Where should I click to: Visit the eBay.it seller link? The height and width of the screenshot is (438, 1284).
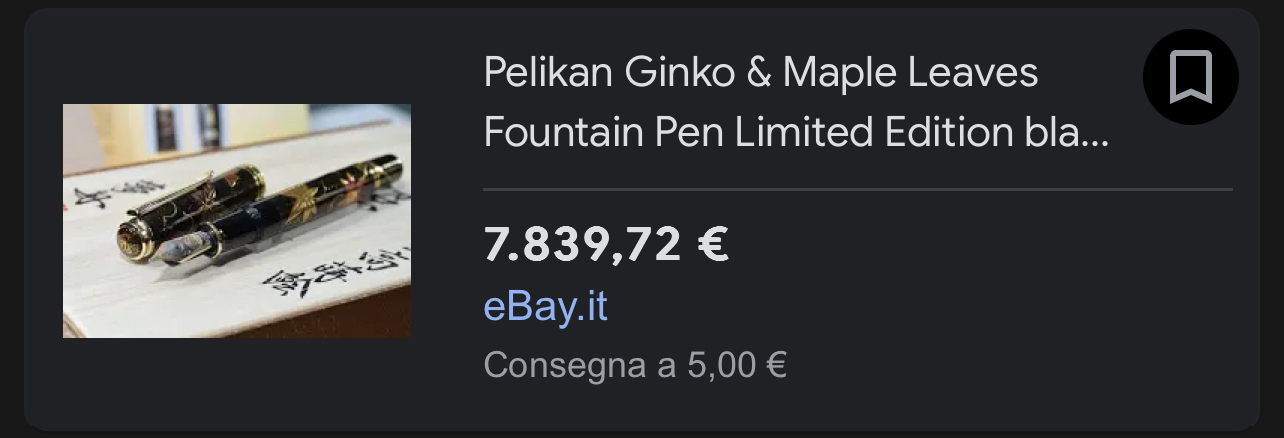545,306
